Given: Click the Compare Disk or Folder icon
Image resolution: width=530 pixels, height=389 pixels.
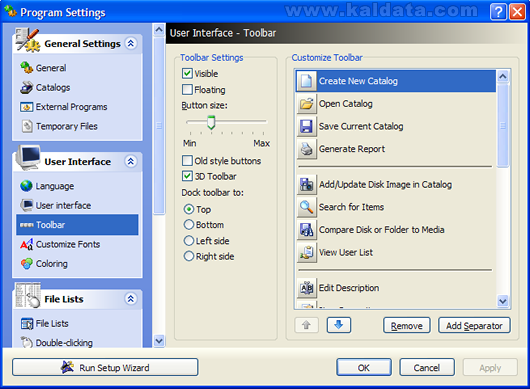Looking at the screenshot, I should pyautogui.click(x=306, y=230).
